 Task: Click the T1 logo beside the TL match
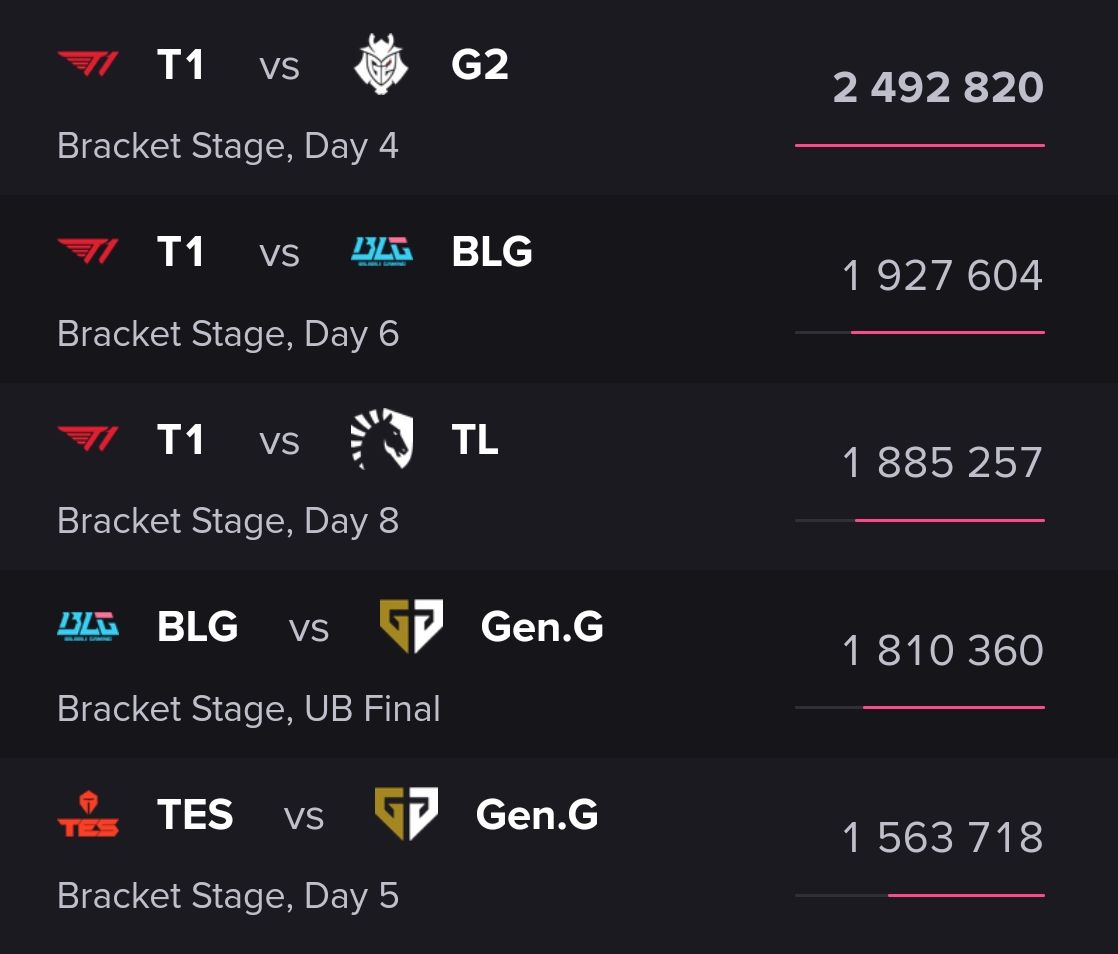pyautogui.click(x=88, y=440)
